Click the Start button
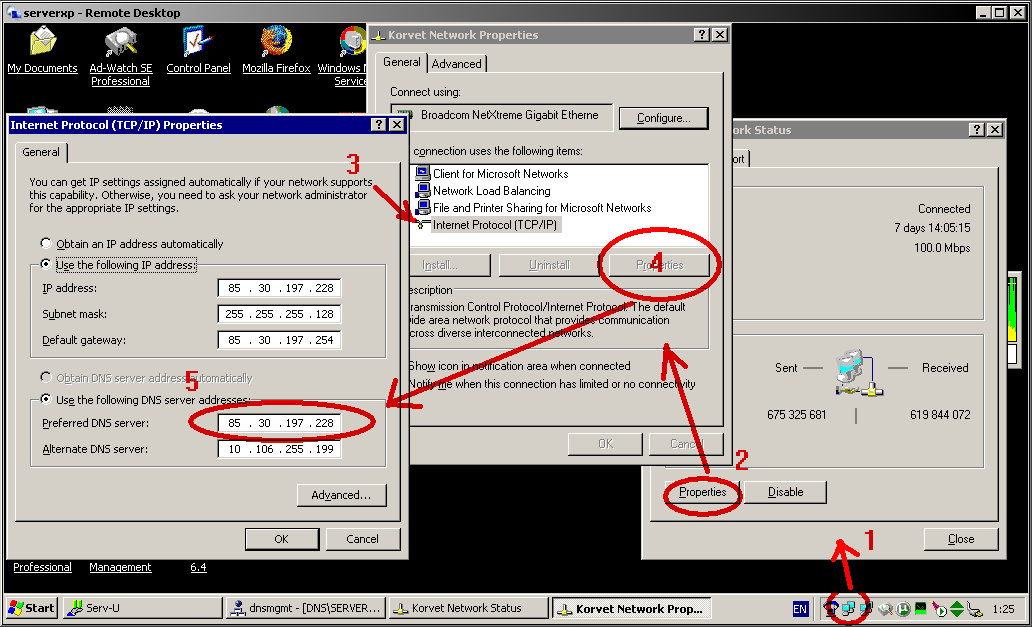The image size is (1032, 627). tap(32, 608)
